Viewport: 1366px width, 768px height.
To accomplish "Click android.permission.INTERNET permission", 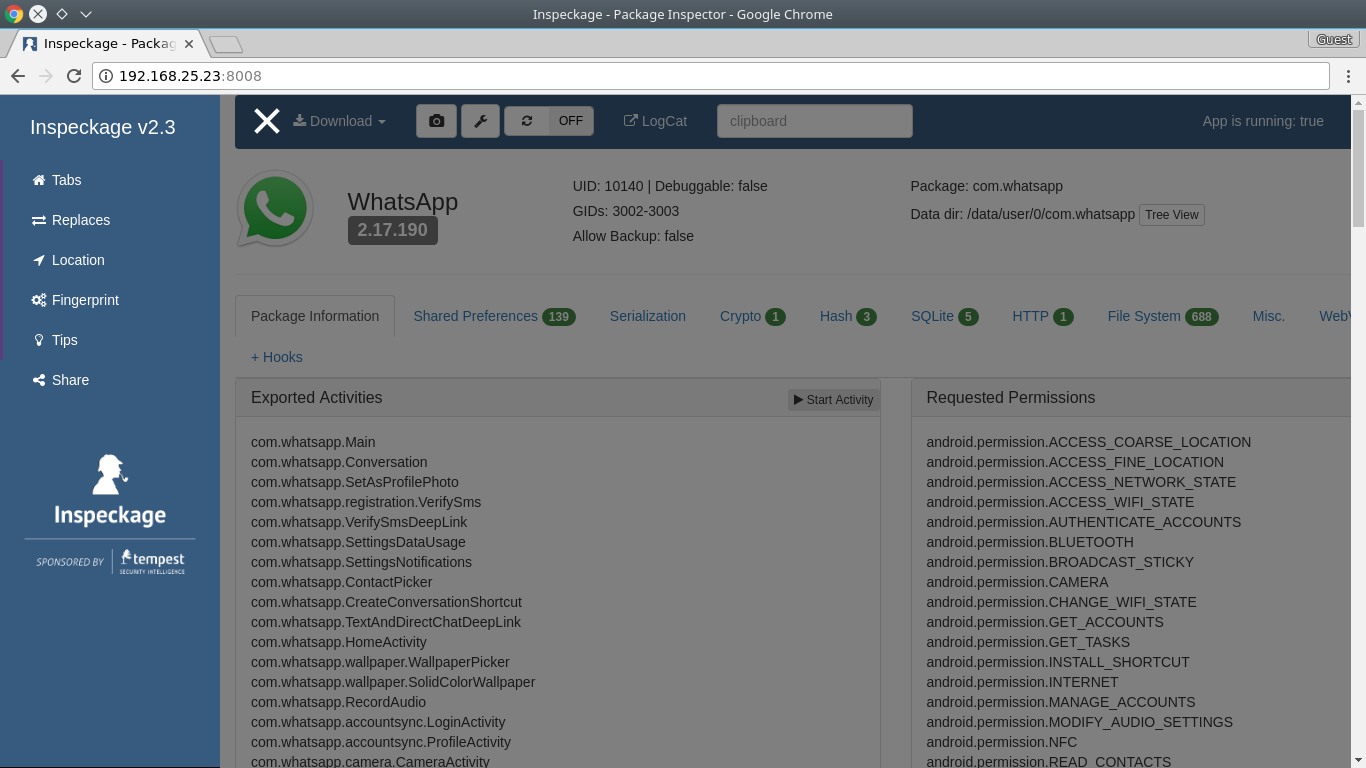I will (x=1022, y=682).
